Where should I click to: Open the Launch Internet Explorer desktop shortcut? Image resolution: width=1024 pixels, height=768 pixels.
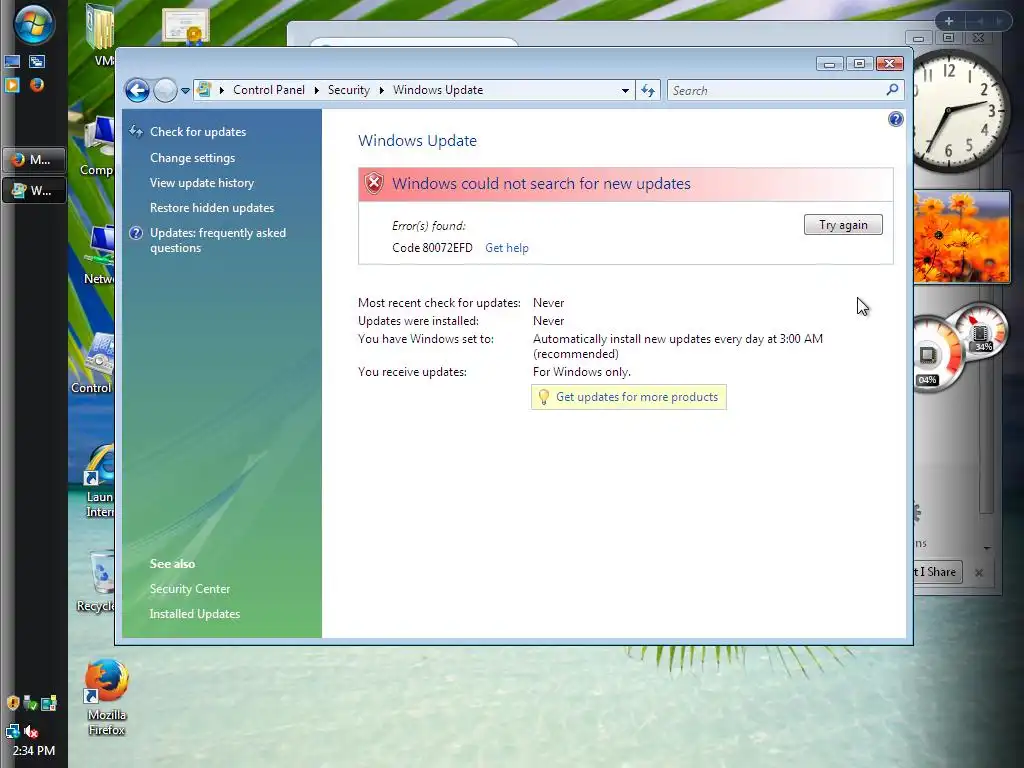(99, 481)
